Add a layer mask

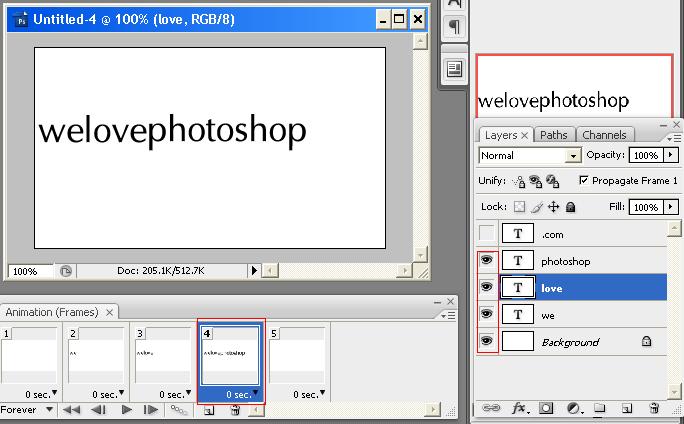[x=545, y=408]
